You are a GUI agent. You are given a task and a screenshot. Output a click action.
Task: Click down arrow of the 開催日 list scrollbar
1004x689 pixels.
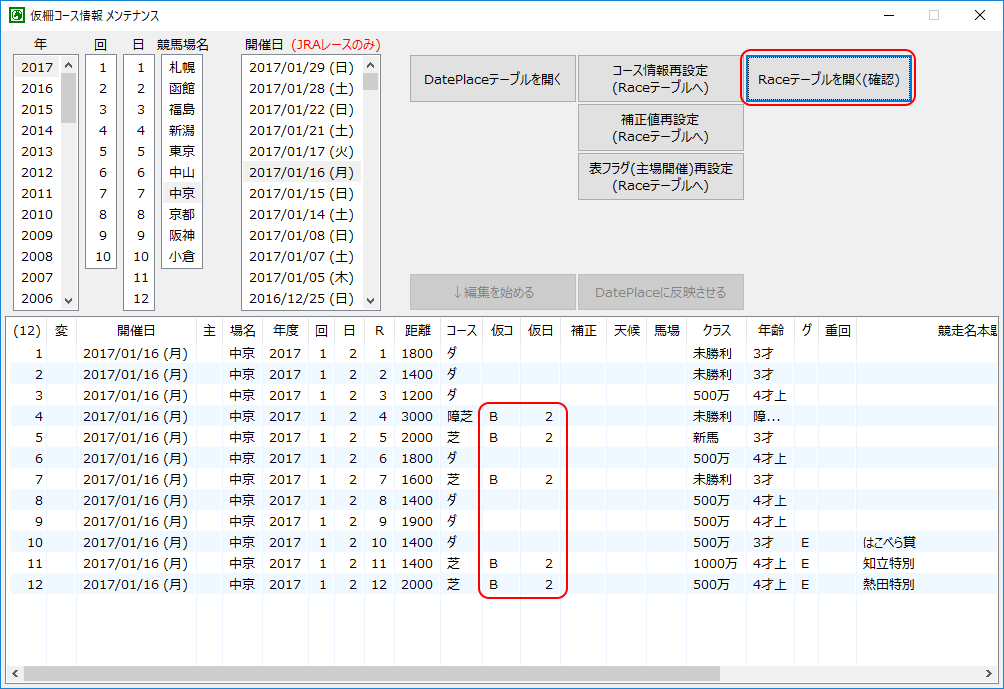(370, 300)
